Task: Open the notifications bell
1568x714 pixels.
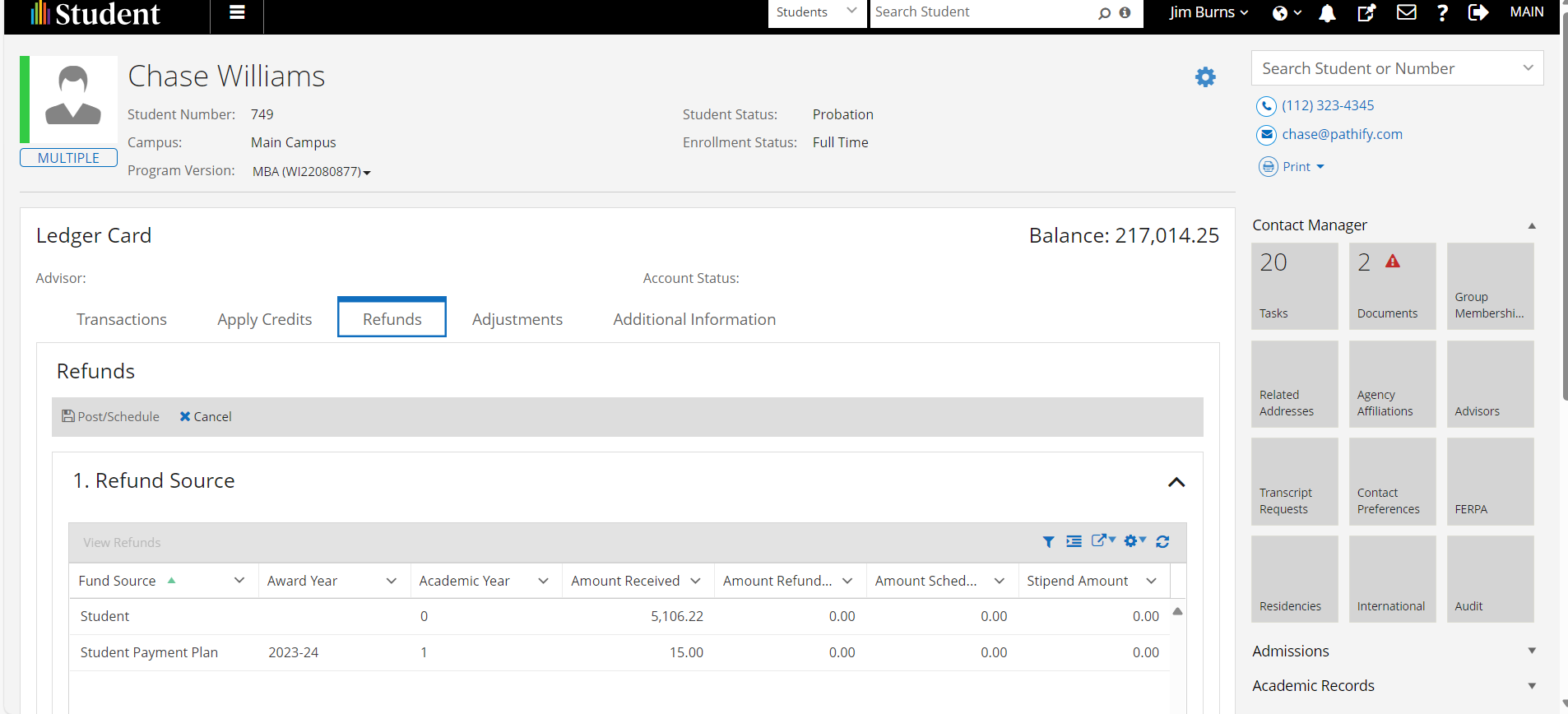Action: pos(1327,12)
